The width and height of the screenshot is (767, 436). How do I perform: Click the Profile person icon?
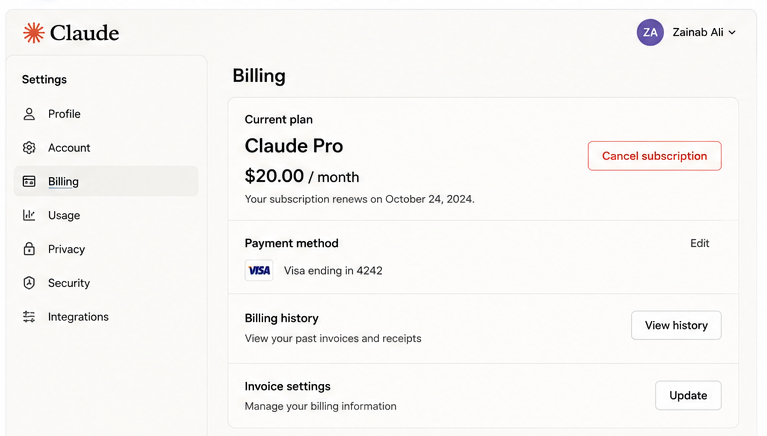(29, 114)
